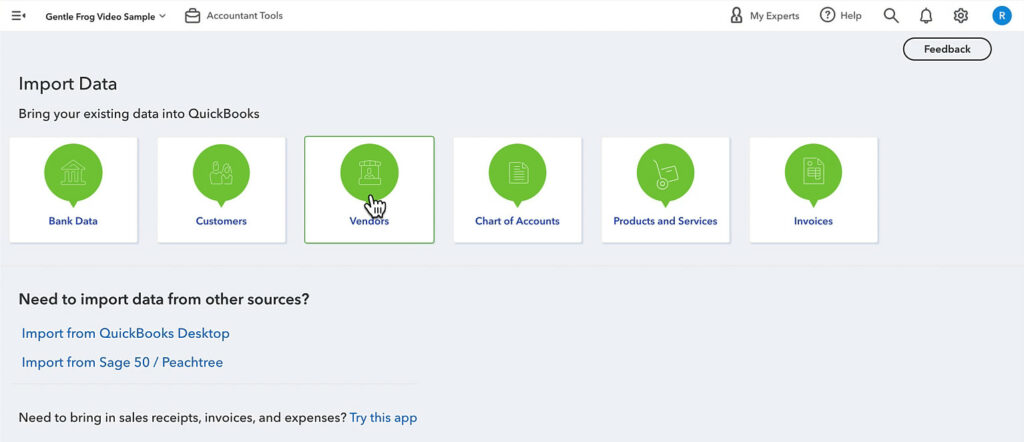Open the Help label
This screenshot has height=442, width=1024.
pos(851,16)
